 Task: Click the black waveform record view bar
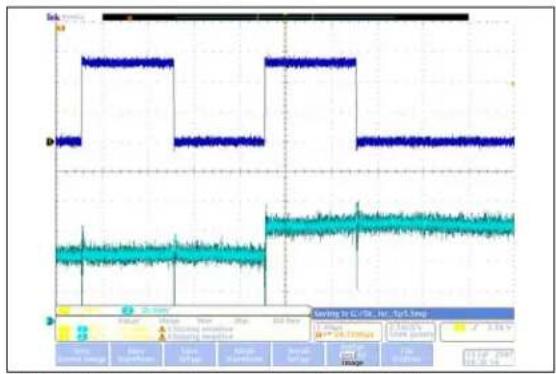point(285,17)
